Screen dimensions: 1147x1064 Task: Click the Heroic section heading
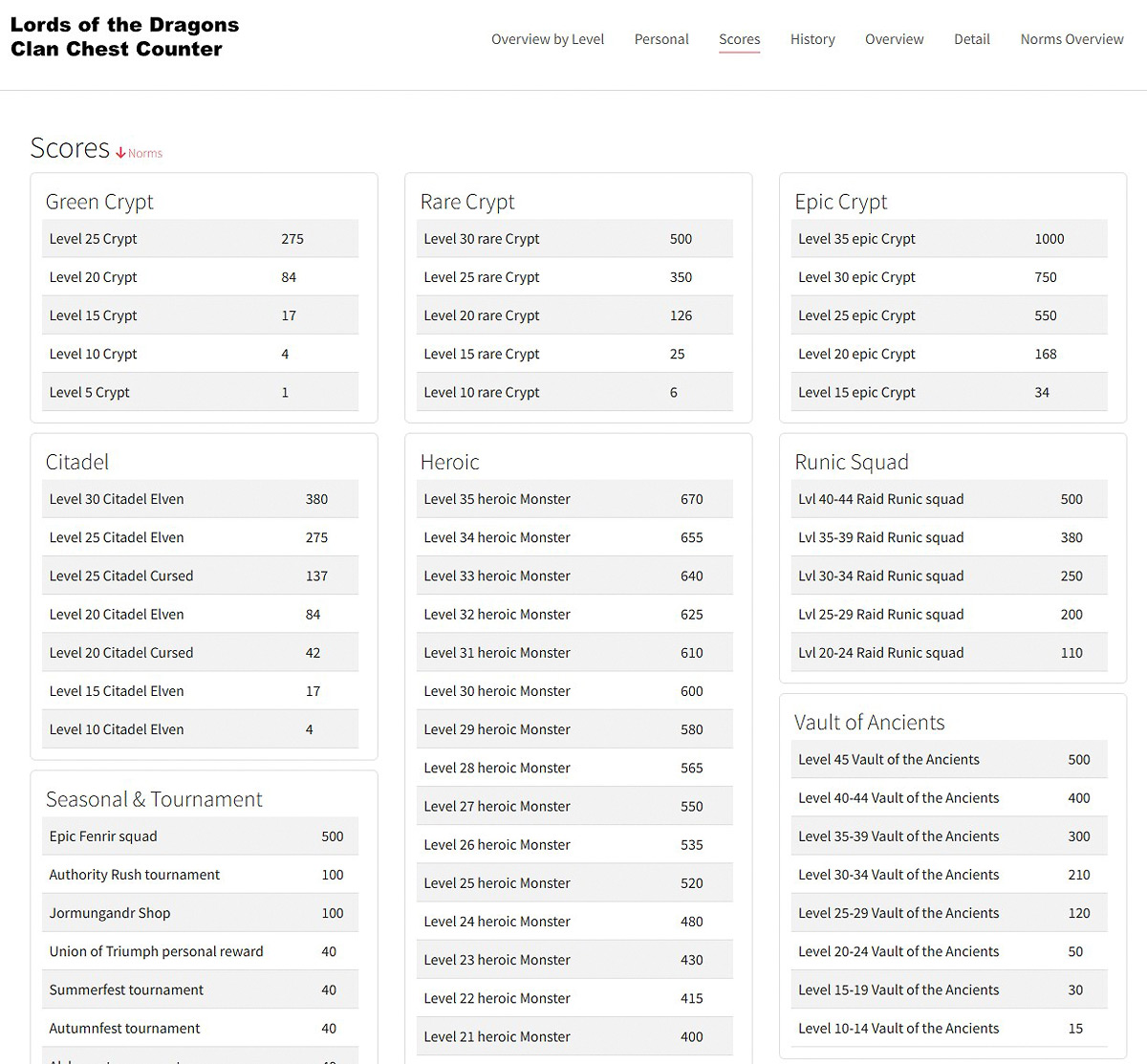[449, 462]
